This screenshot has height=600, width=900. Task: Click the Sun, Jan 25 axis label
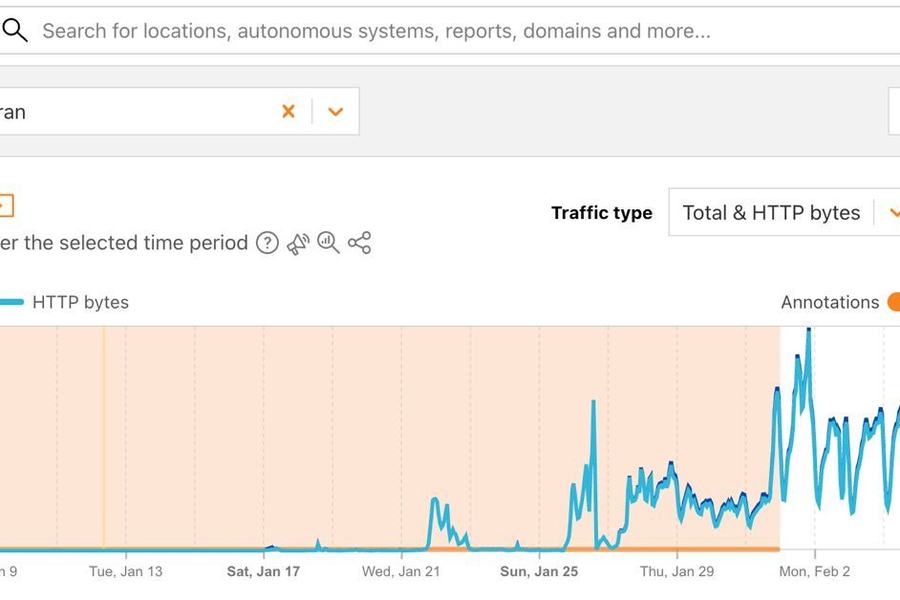pyautogui.click(x=539, y=571)
